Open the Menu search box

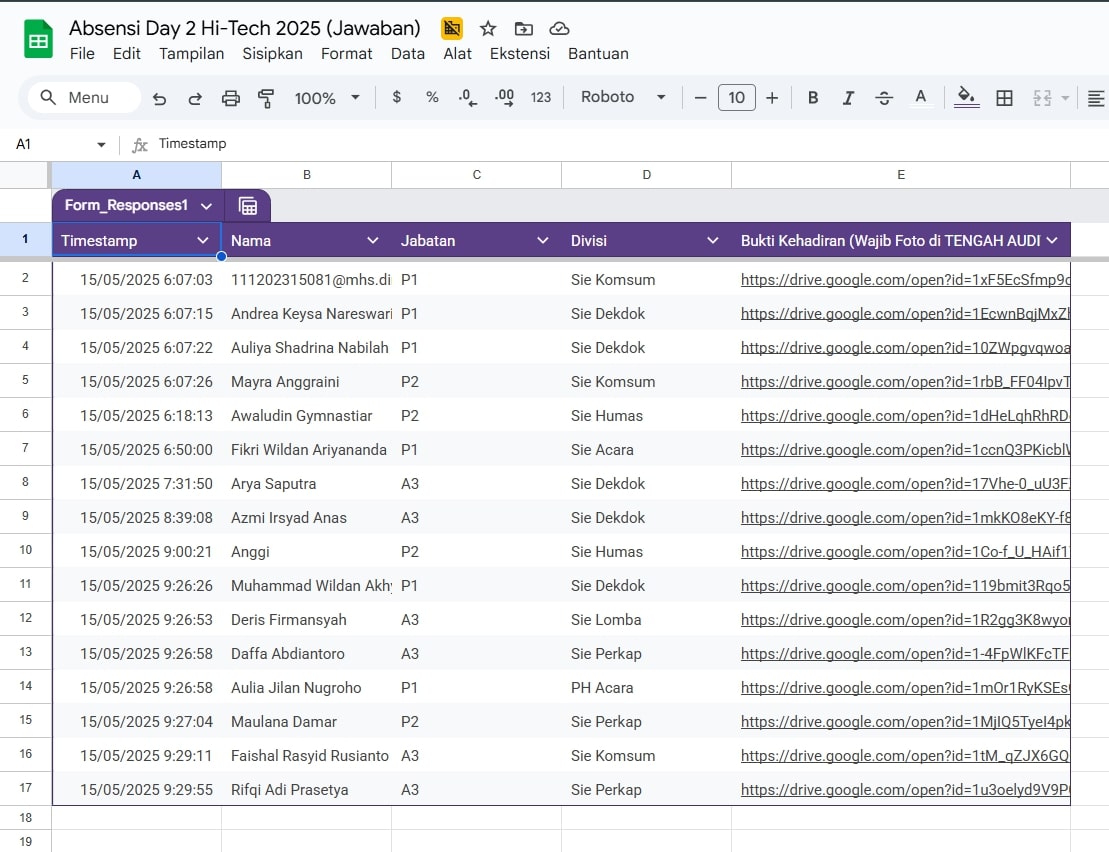tap(83, 98)
